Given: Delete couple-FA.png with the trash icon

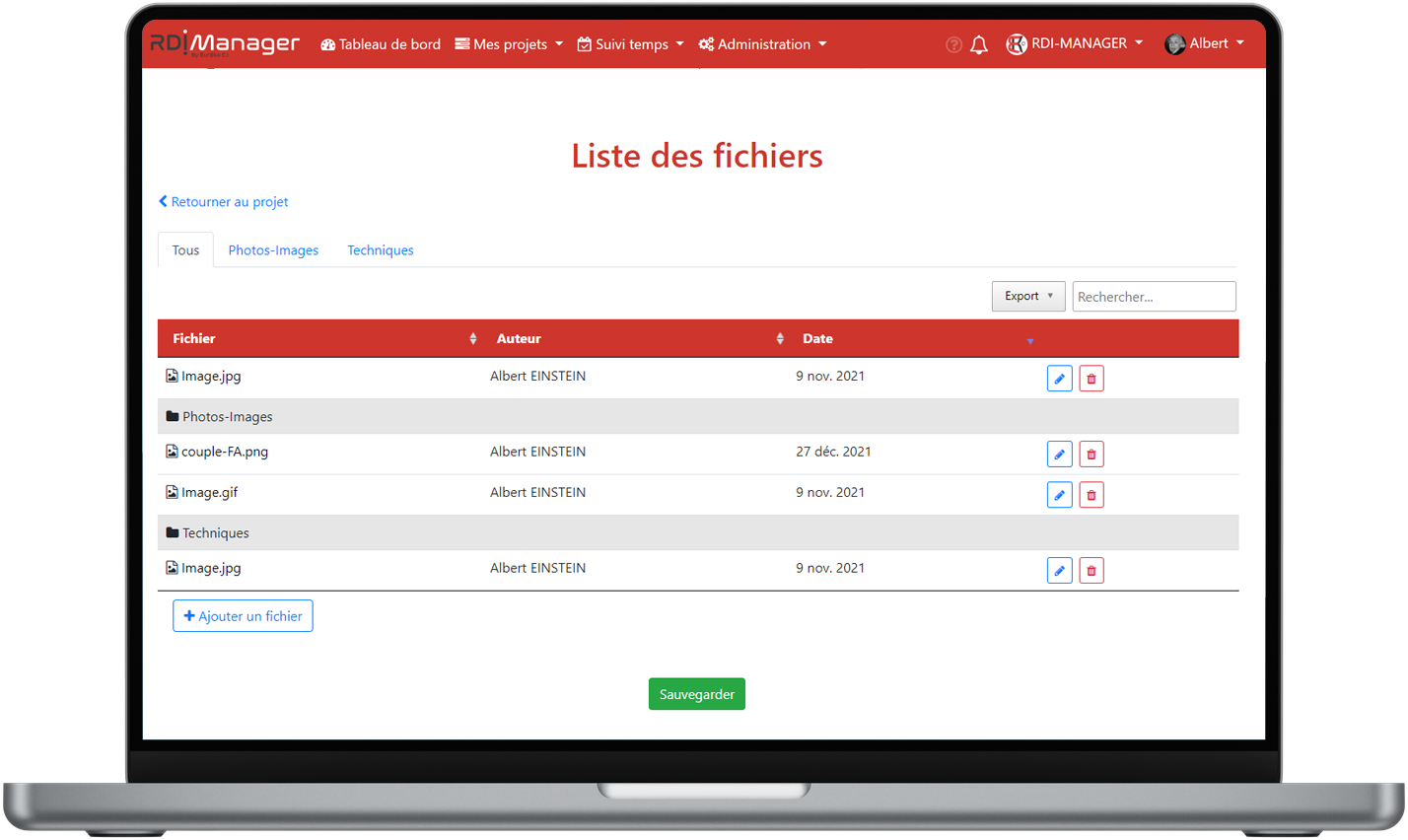Looking at the screenshot, I should pos(1091,455).
